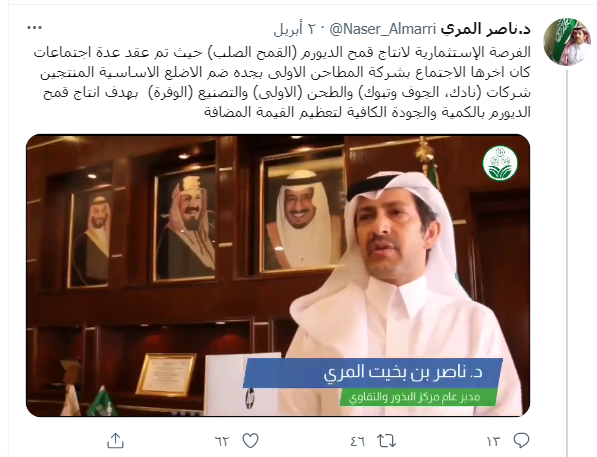Like the tweet with the heart icon
The image size is (597, 457).
click(x=251, y=441)
